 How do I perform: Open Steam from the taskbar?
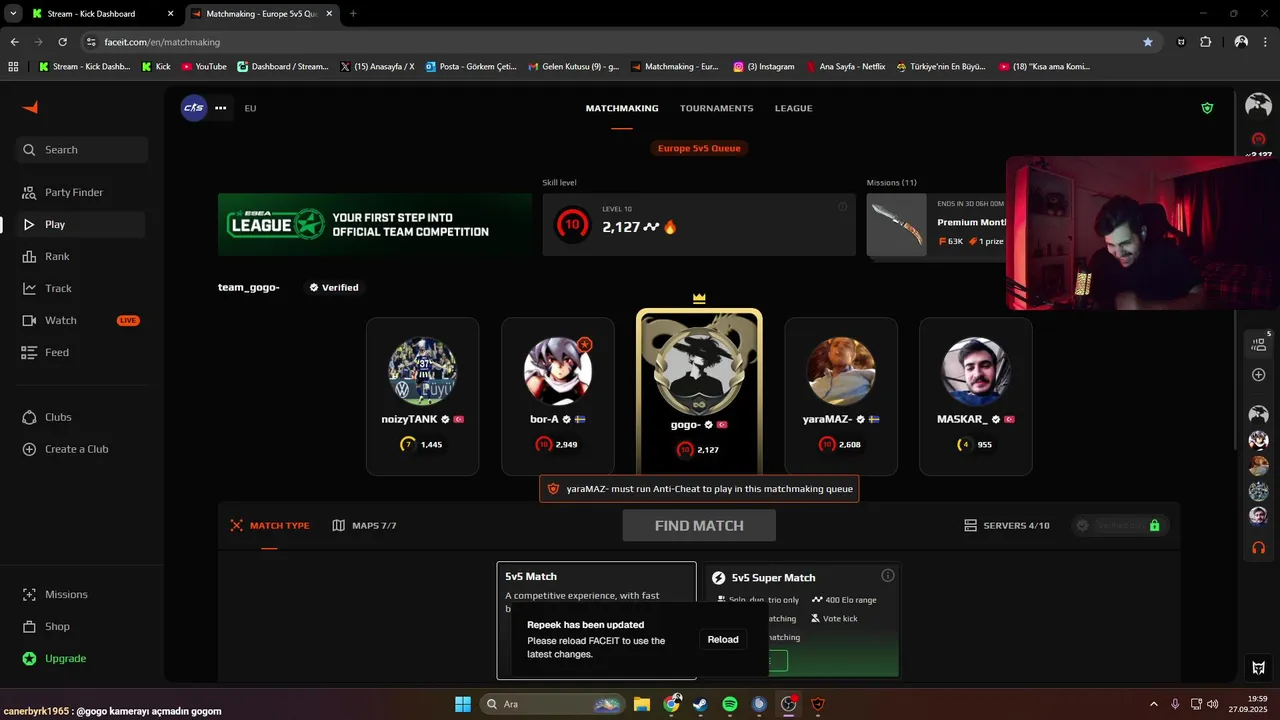[700, 704]
